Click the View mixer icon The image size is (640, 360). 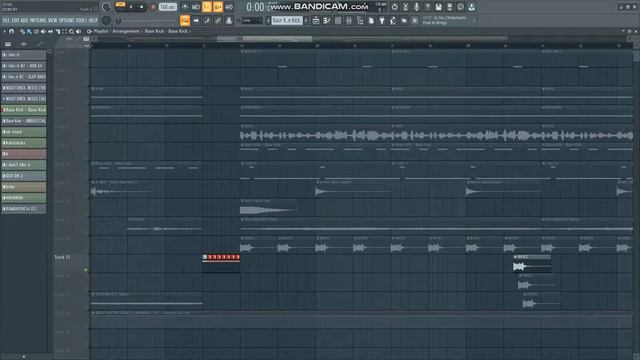tap(349, 20)
